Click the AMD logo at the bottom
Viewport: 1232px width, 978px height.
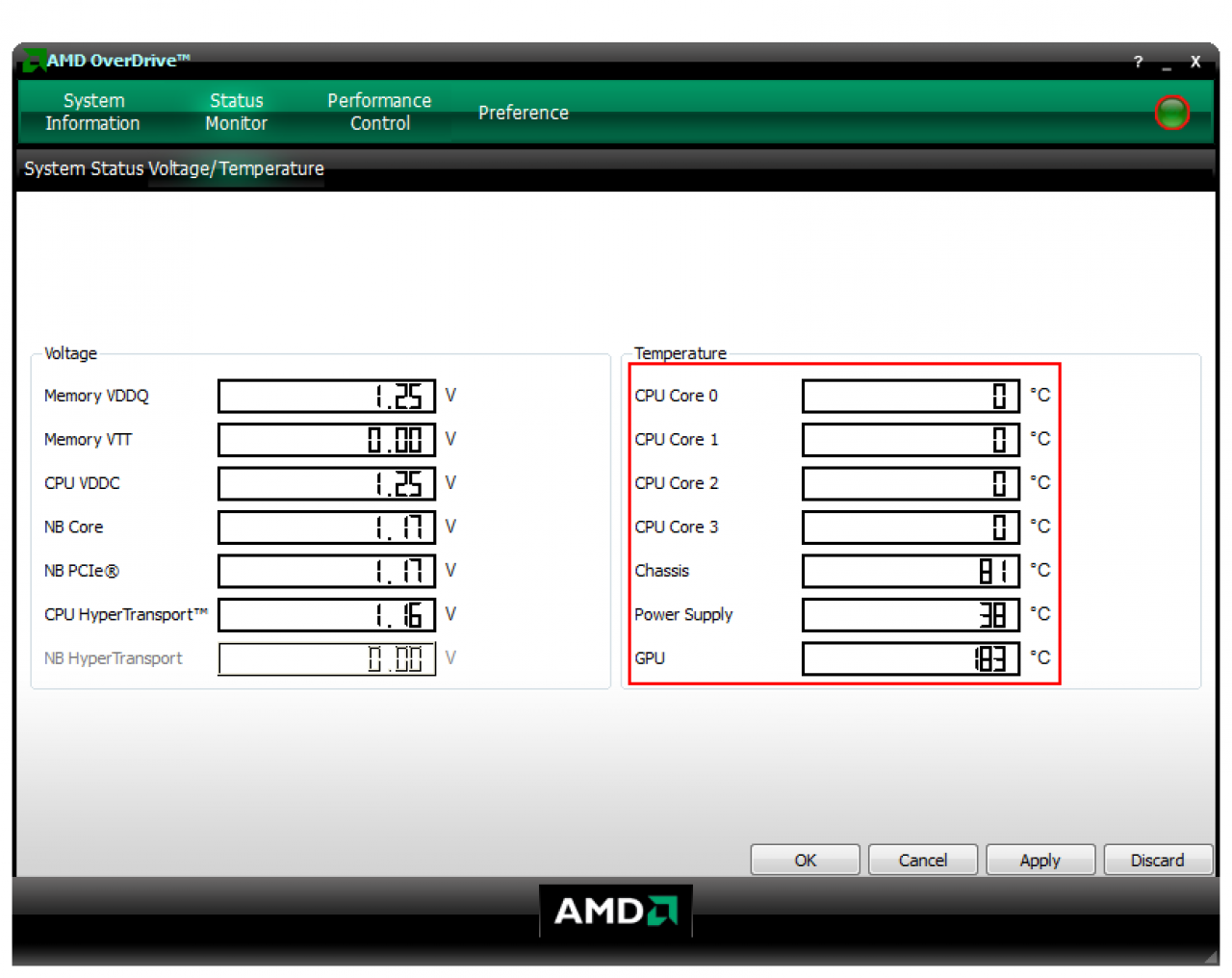click(x=616, y=911)
